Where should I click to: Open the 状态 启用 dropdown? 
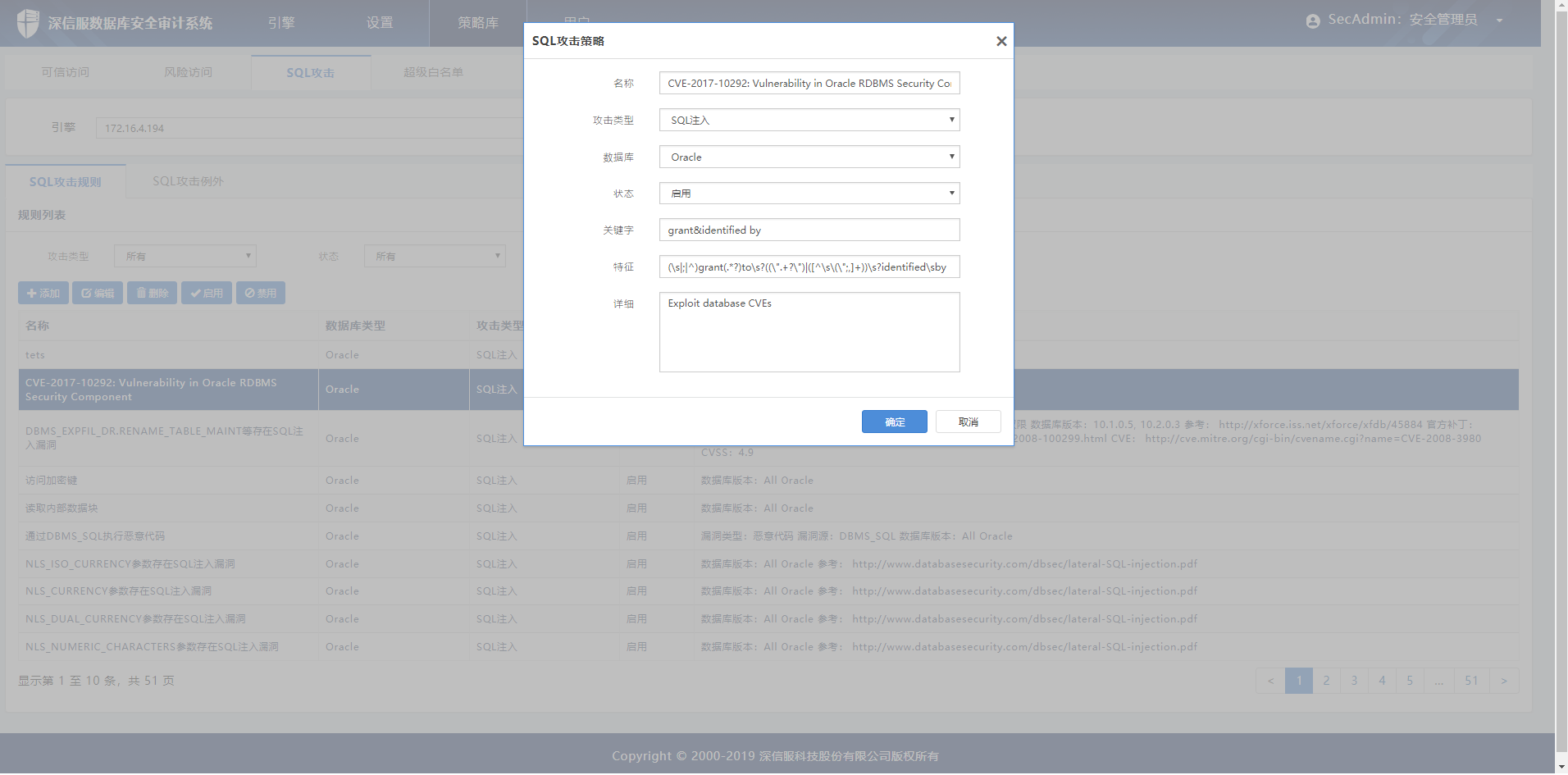tap(809, 194)
